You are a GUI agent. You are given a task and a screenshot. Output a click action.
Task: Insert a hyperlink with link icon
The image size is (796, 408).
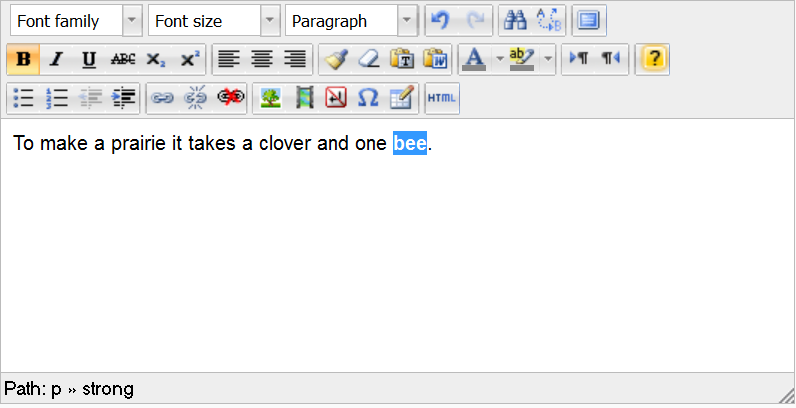[x=161, y=98]
